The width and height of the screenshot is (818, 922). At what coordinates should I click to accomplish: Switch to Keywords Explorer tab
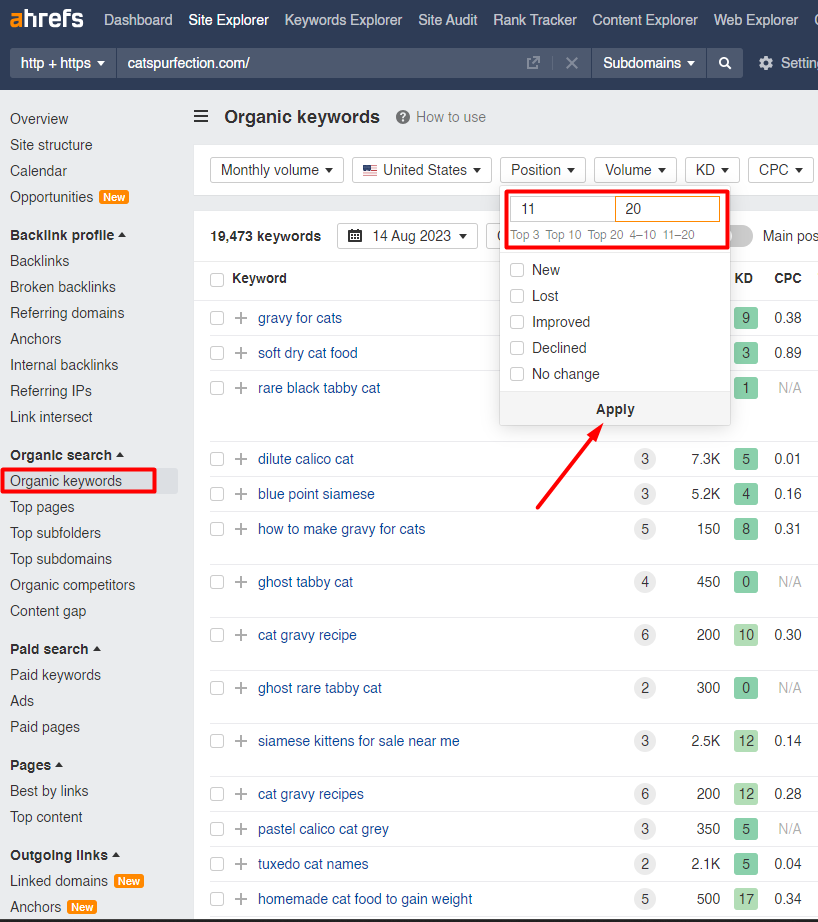point(343,20)
